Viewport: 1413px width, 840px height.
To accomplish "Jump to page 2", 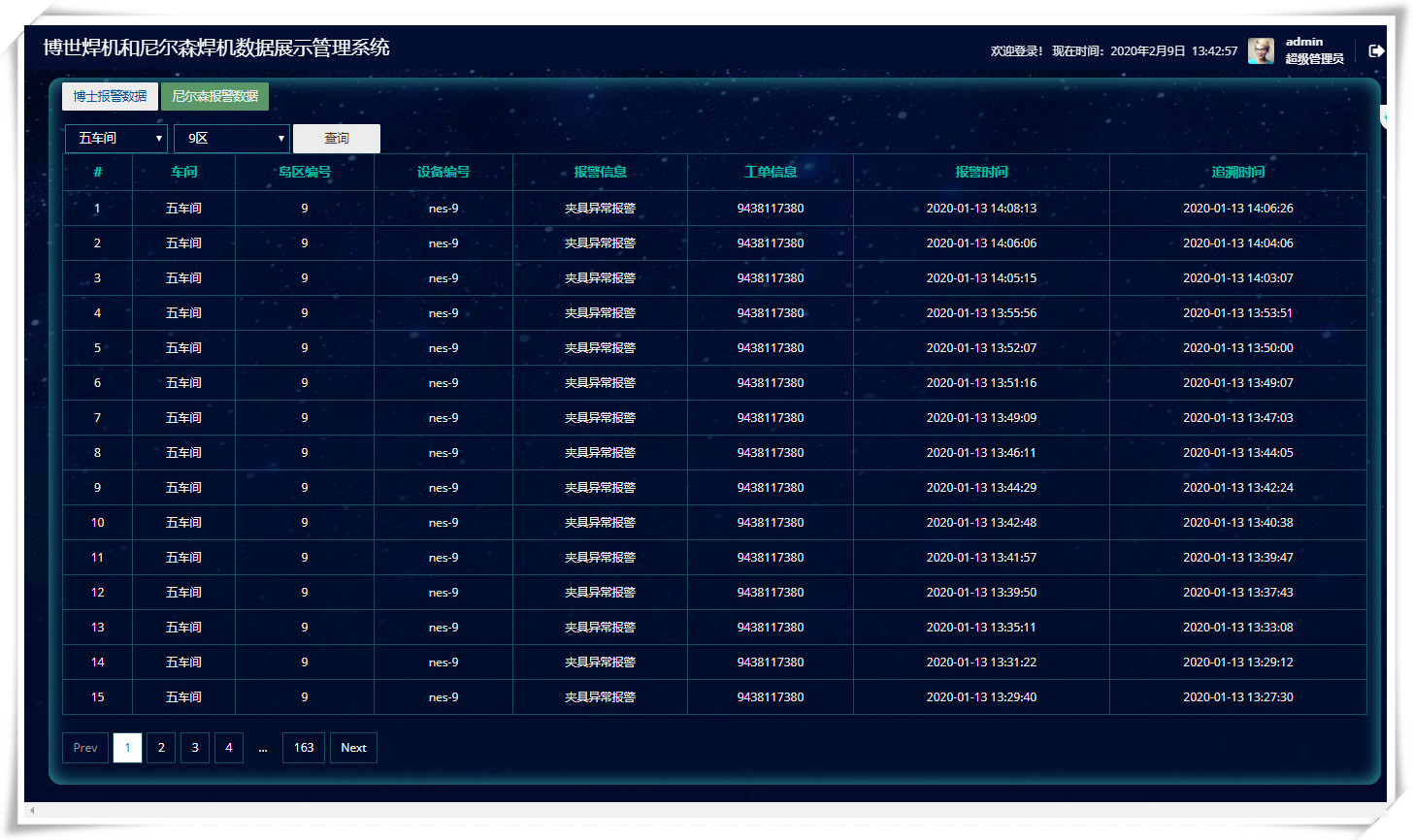I will 161,748.
